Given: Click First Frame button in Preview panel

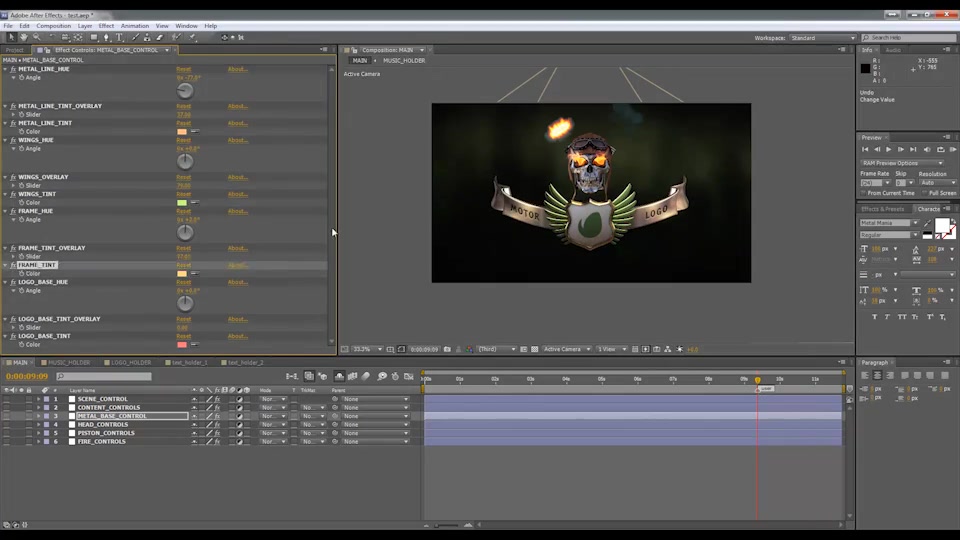Looking at the screenshot, I should pos(865,149).
